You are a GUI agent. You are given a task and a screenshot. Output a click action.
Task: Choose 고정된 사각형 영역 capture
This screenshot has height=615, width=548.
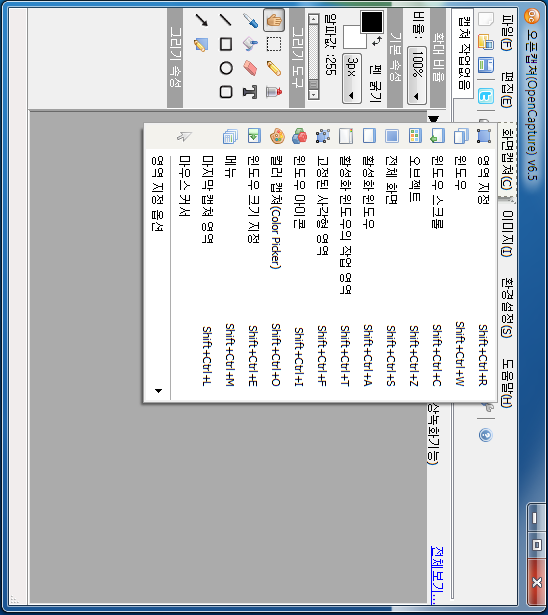(322, 263)
